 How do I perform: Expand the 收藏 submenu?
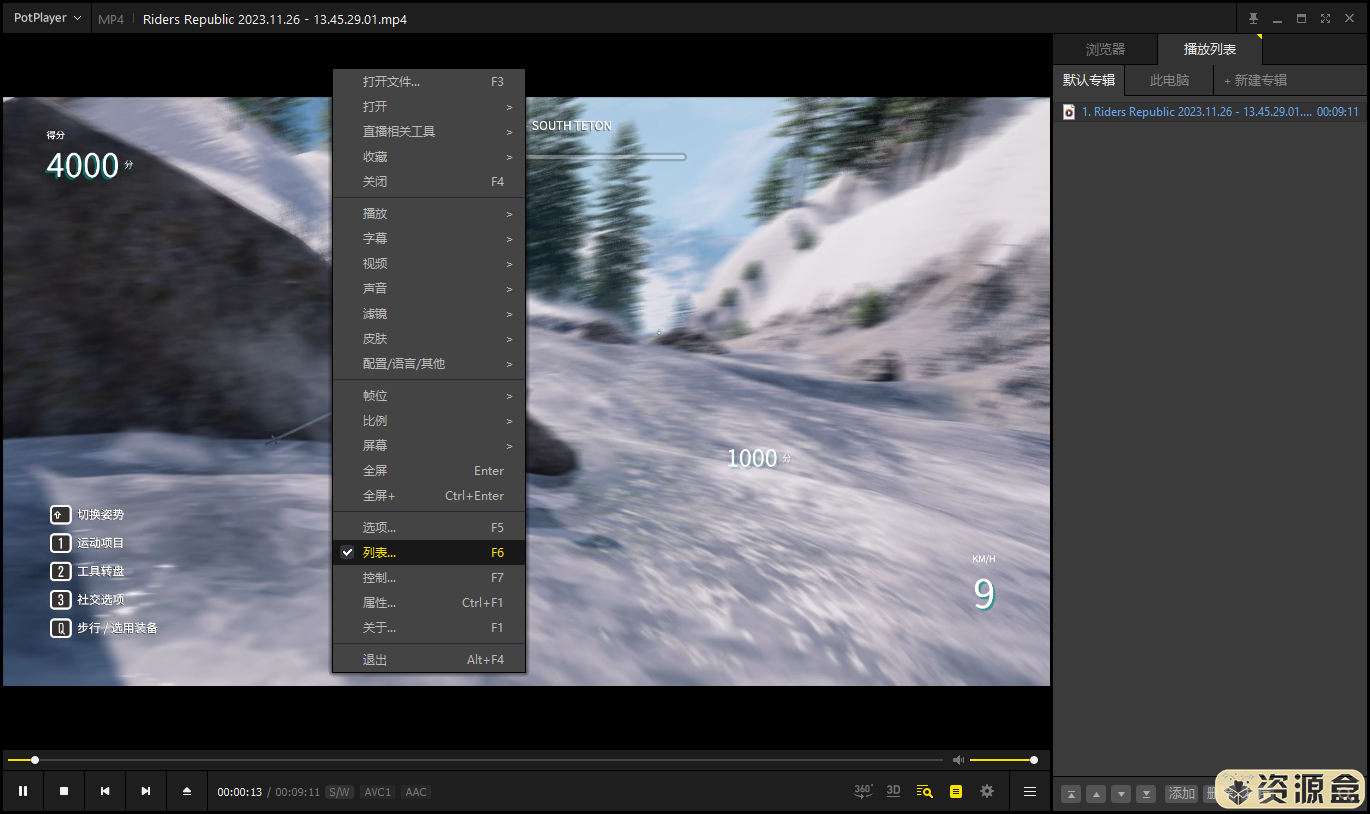(429, 157)
